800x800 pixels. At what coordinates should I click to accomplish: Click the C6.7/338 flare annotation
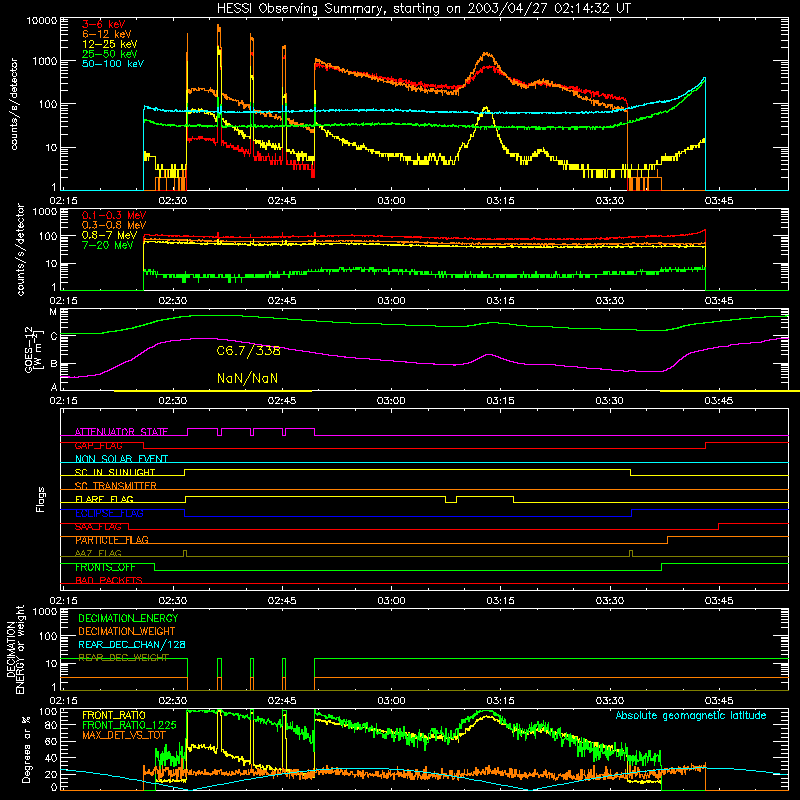tap(248, 351)
